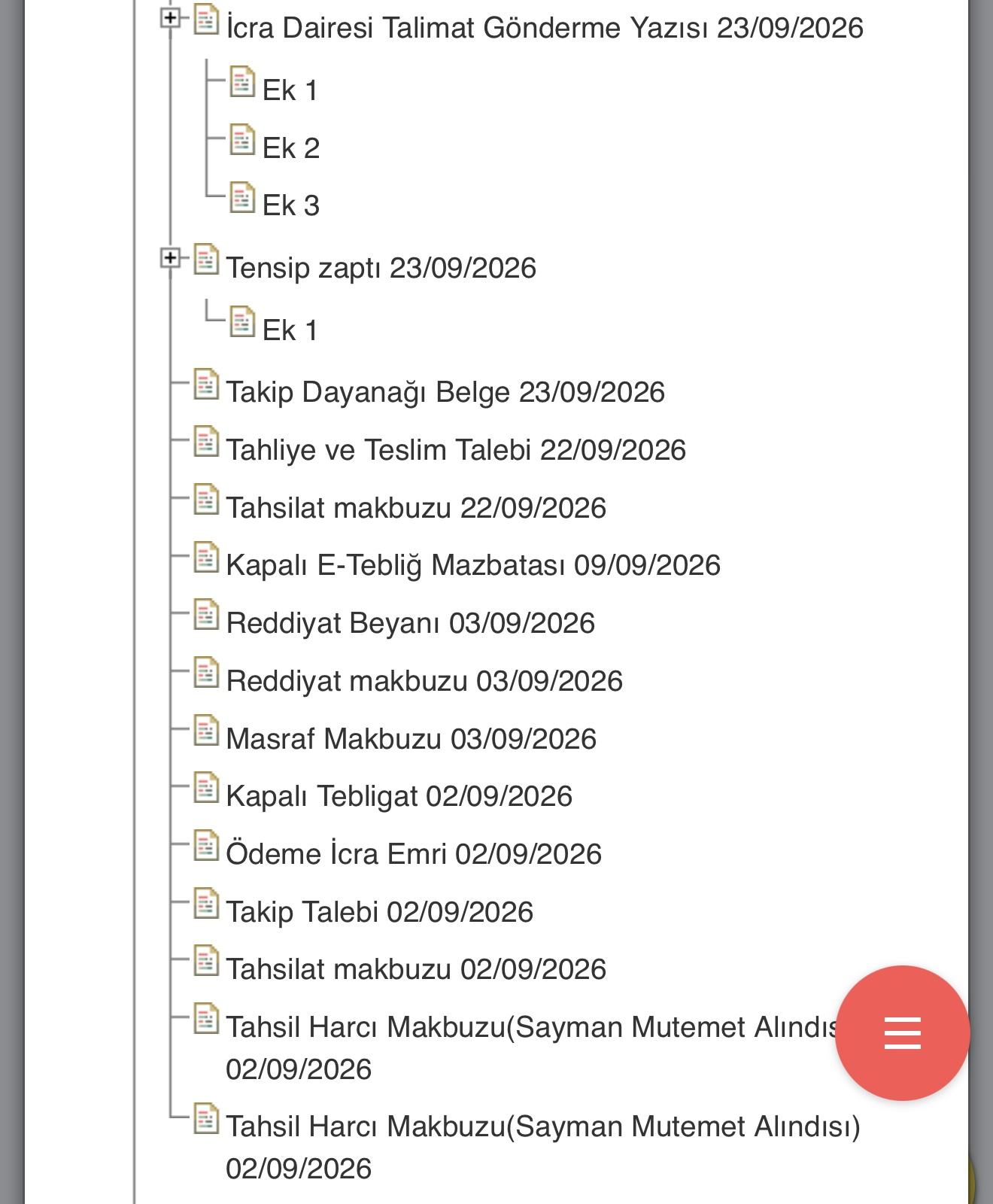Click the document icon next to Ek 3
Viewport: 993px width, 1204px height.
tap(242, 197)
